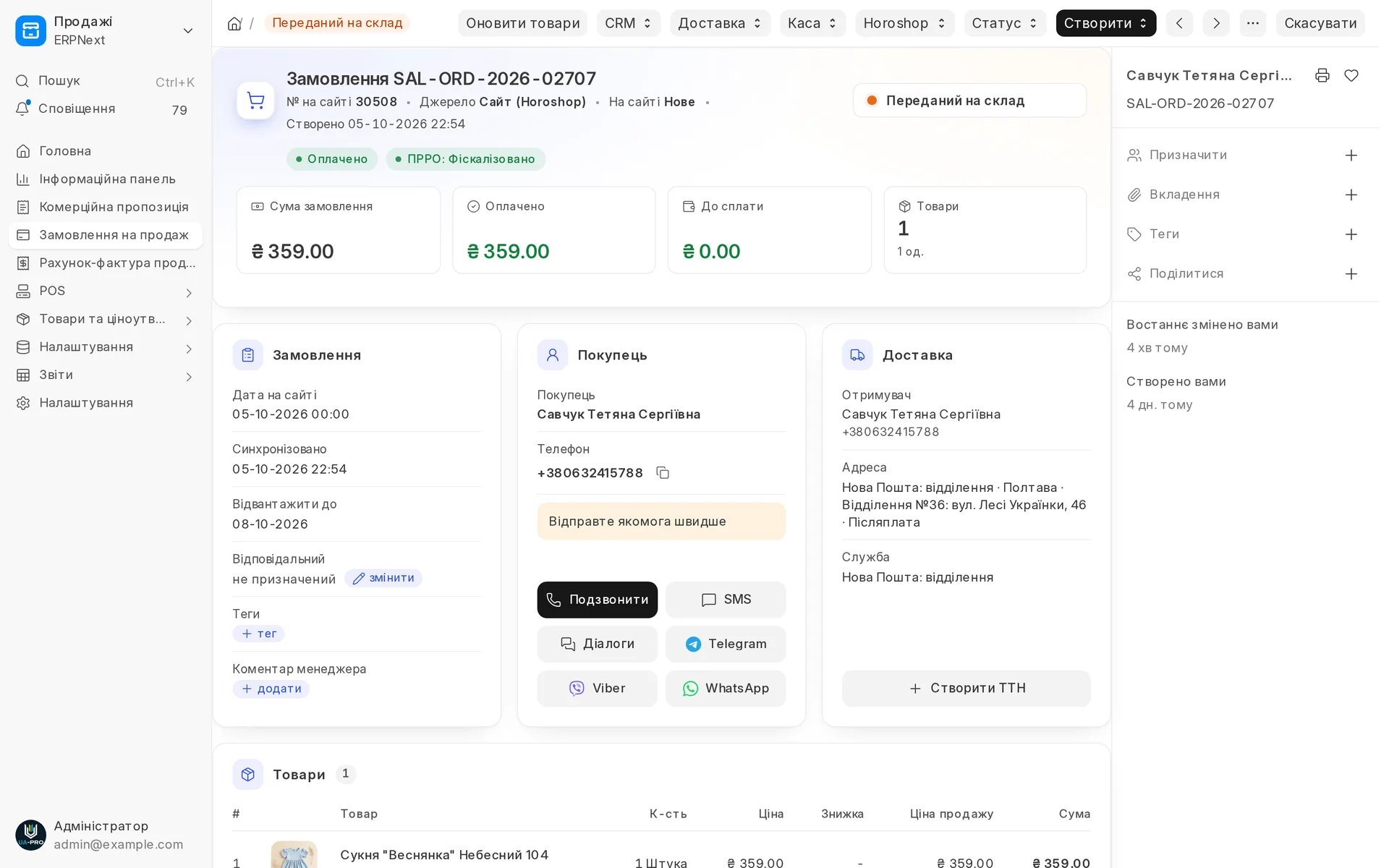Go to previous order arrow
This screenshot has width=1389, height=868.
1179,23
